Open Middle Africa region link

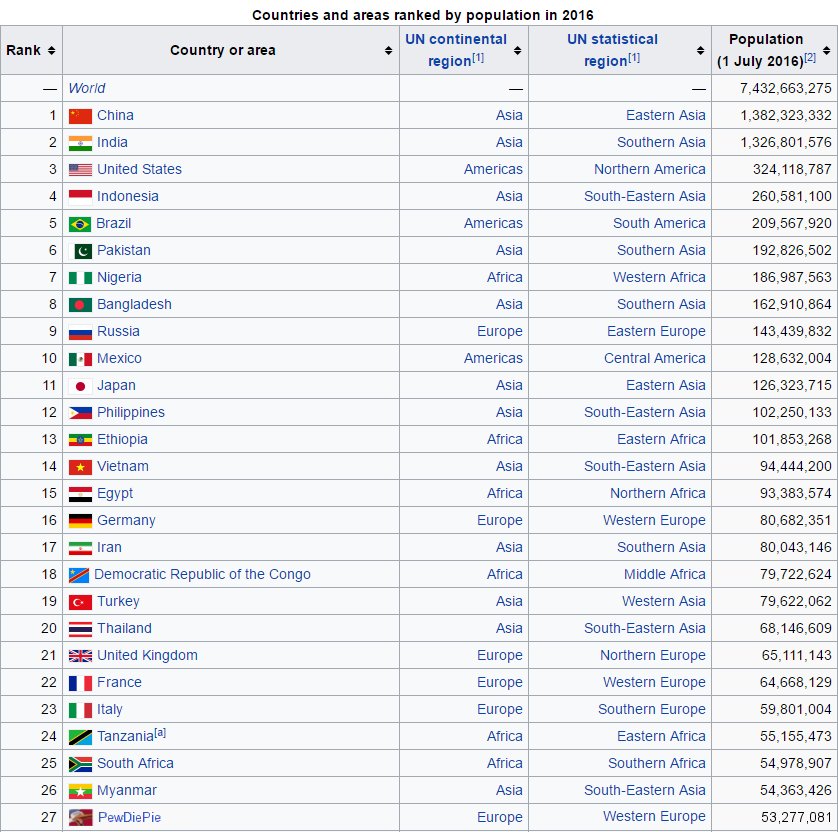[x=665, y=574]
